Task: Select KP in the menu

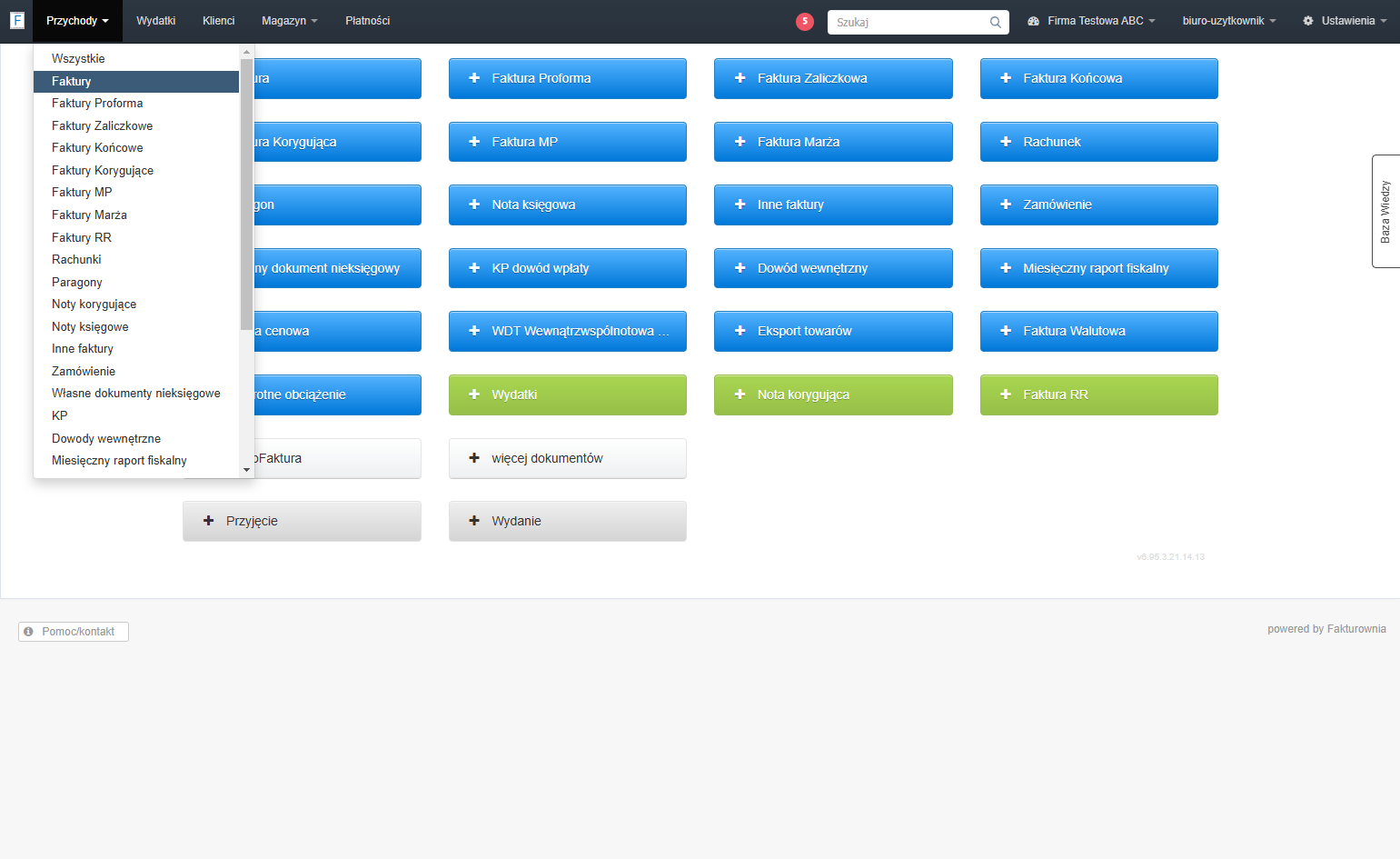Action: click(x=136, y=415)
